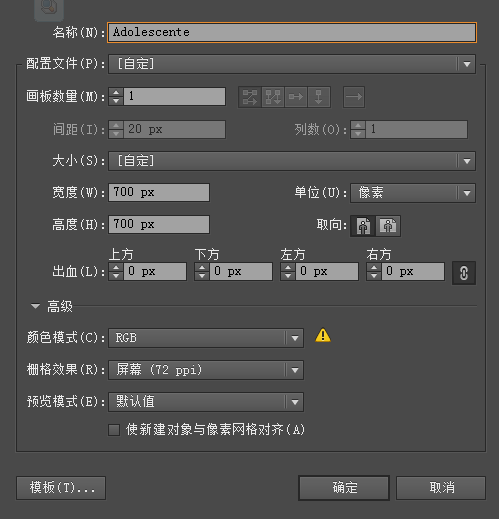Open the 颜色模式 RGB dropdown
Screen dimensions: 499x519
206,338
